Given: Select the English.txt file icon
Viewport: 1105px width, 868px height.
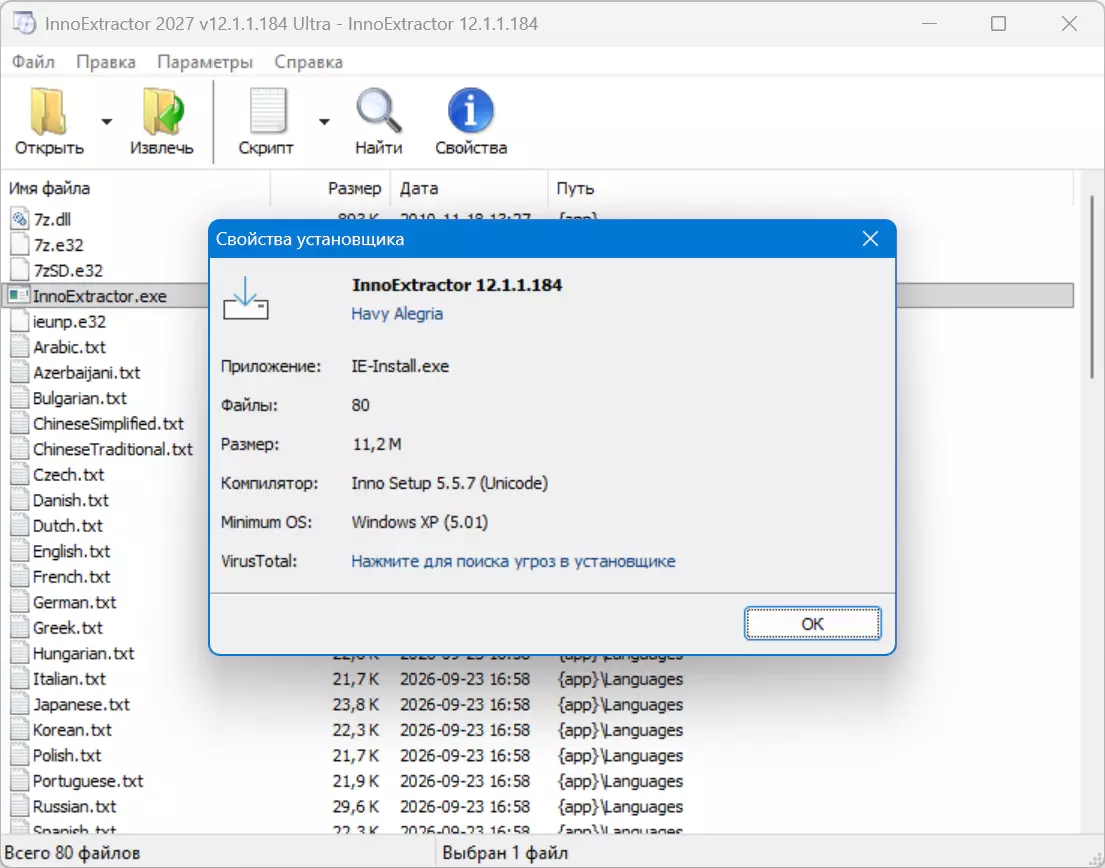Looking at the screenshot, I should click(19, 551).
